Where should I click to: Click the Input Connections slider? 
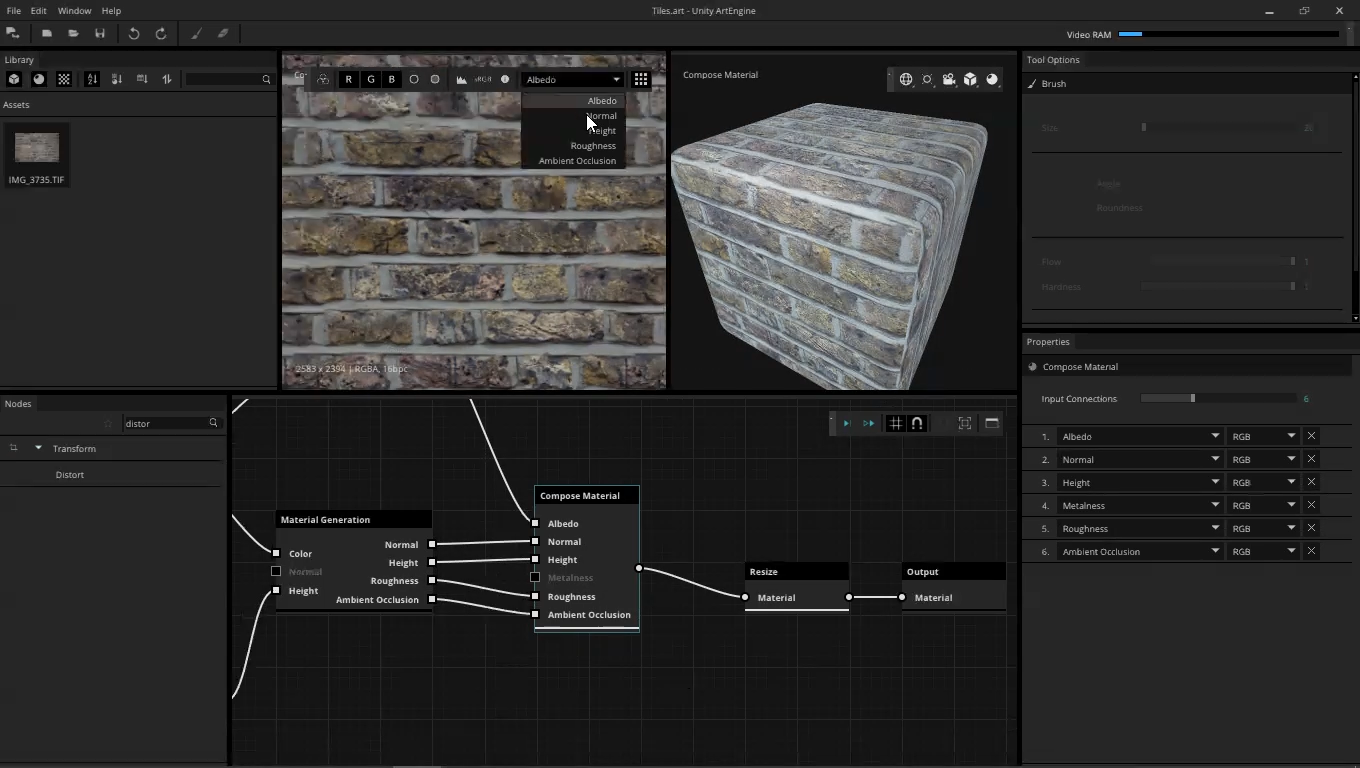(x=1192, y=398)
